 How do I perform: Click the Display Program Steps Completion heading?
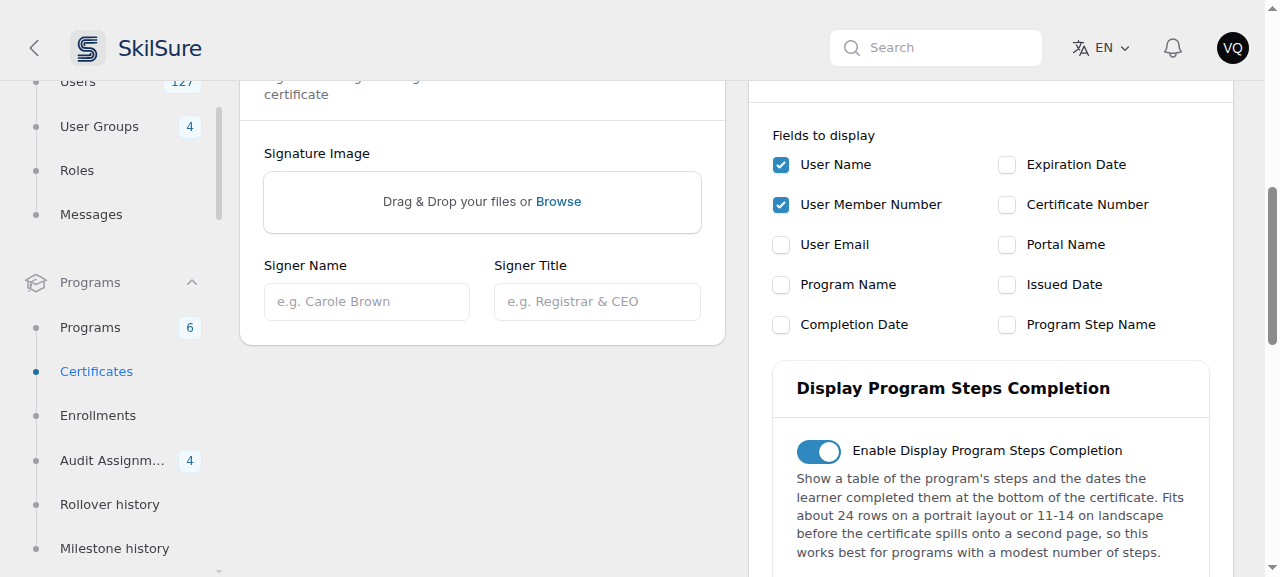[953, 389]
